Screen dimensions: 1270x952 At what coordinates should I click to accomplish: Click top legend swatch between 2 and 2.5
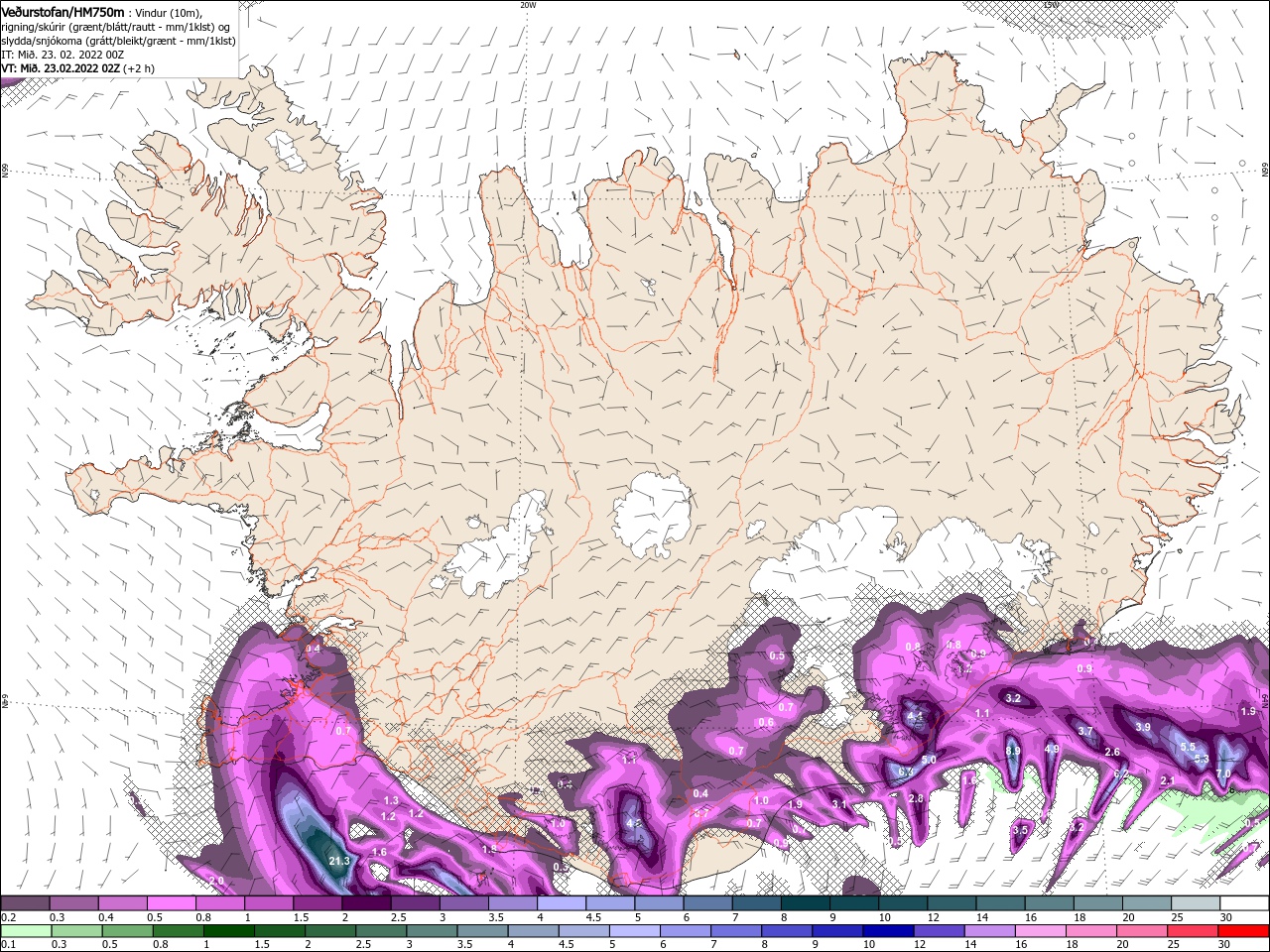(366, 903)
